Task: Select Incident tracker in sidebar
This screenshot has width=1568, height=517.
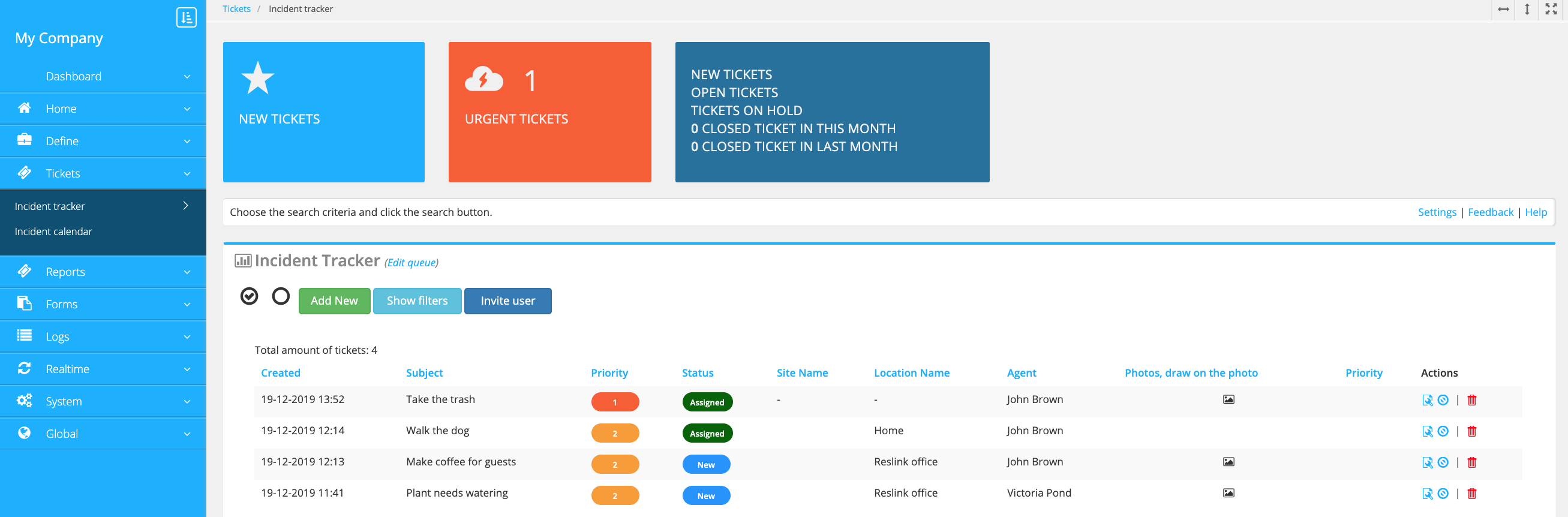Action: [x=50, y=206]
